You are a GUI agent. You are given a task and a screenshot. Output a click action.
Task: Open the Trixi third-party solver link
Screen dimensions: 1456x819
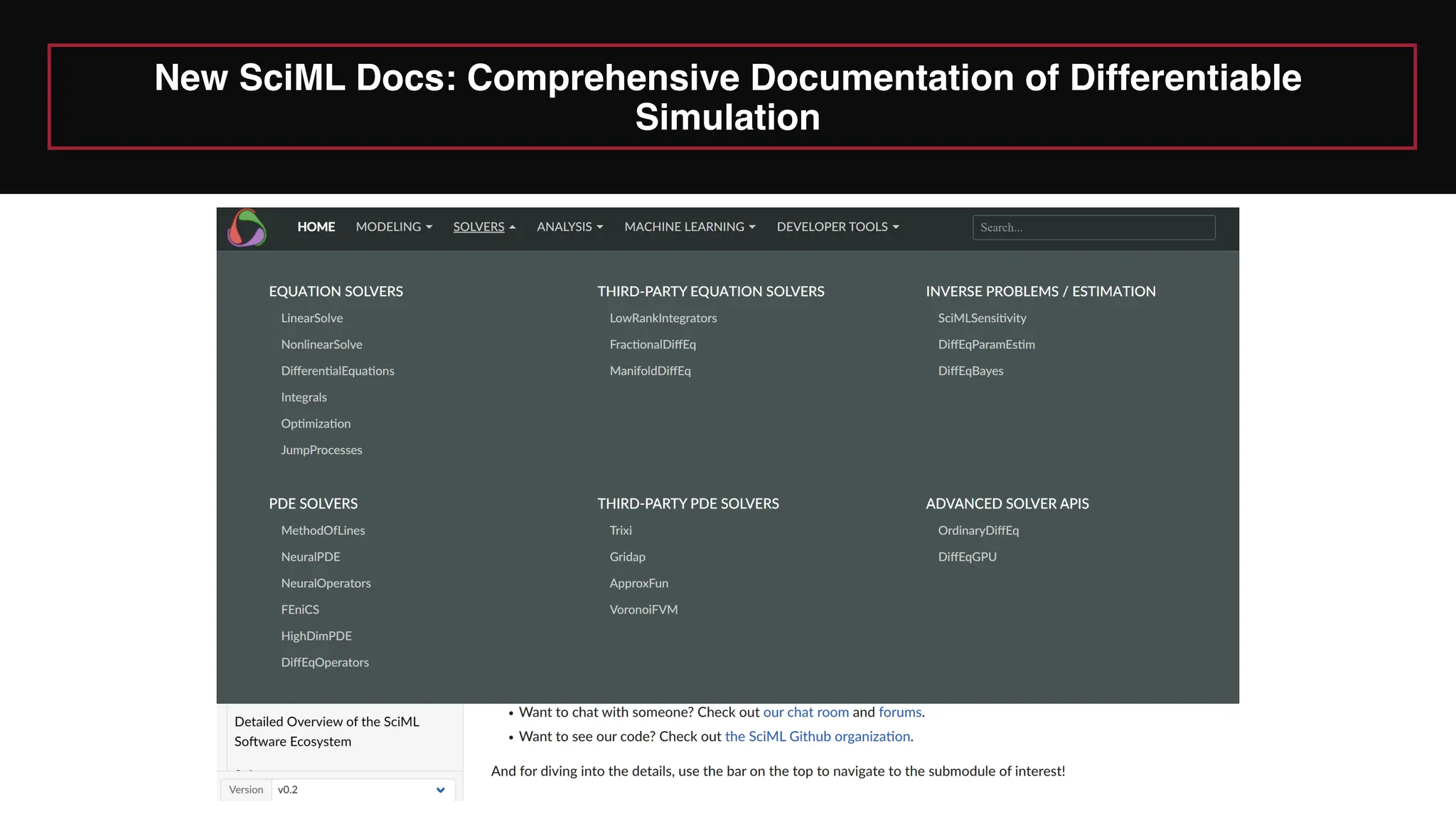pyautogui.click(x=621, y=530)
